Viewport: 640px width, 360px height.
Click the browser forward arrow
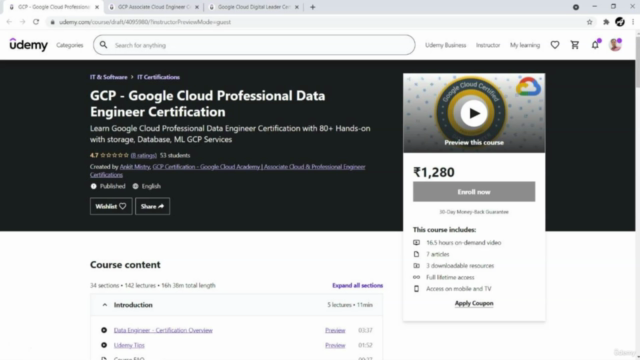(x=22, y=22)
